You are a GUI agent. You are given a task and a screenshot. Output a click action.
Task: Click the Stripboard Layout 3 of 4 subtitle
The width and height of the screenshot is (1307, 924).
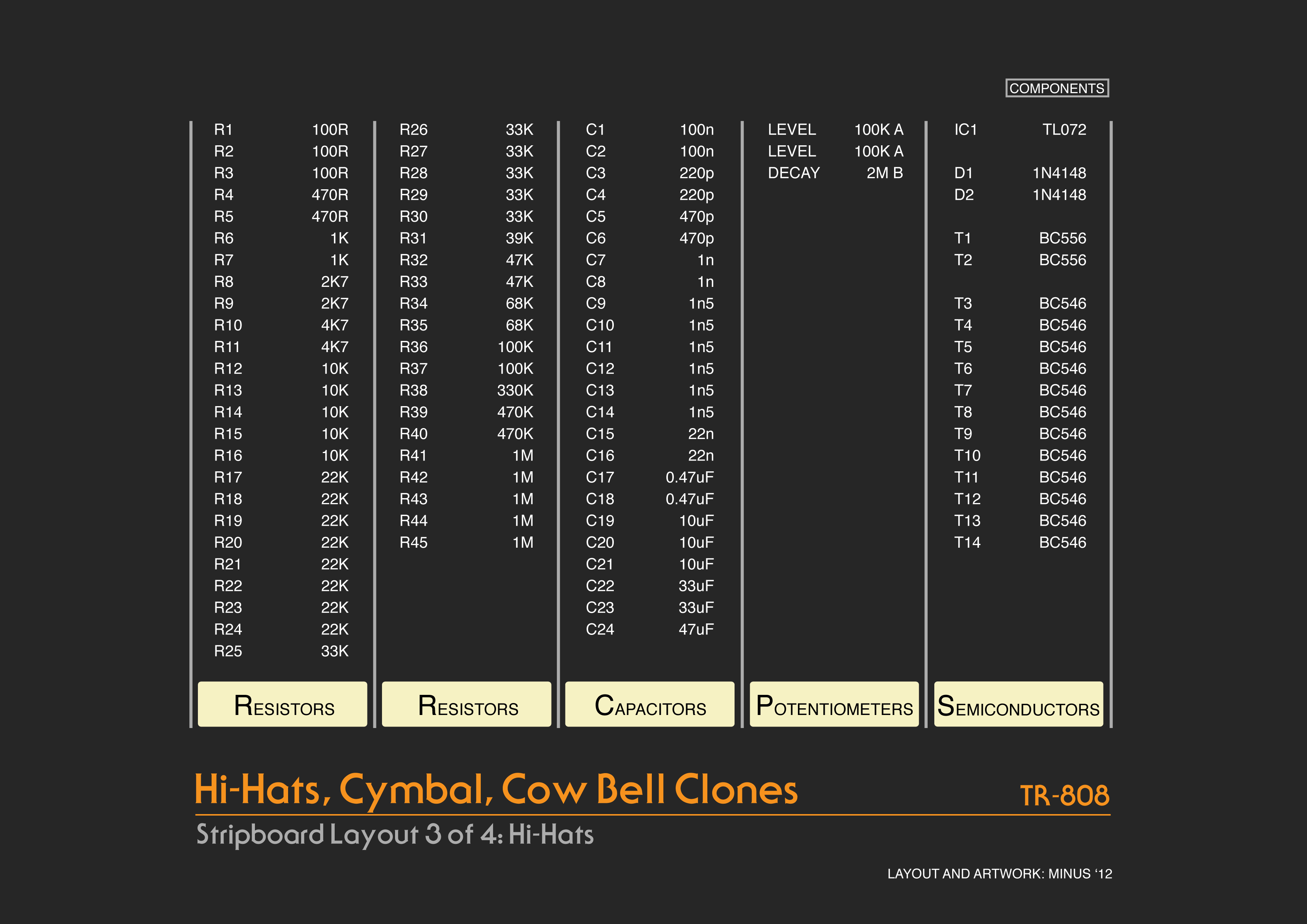(395, 835)
